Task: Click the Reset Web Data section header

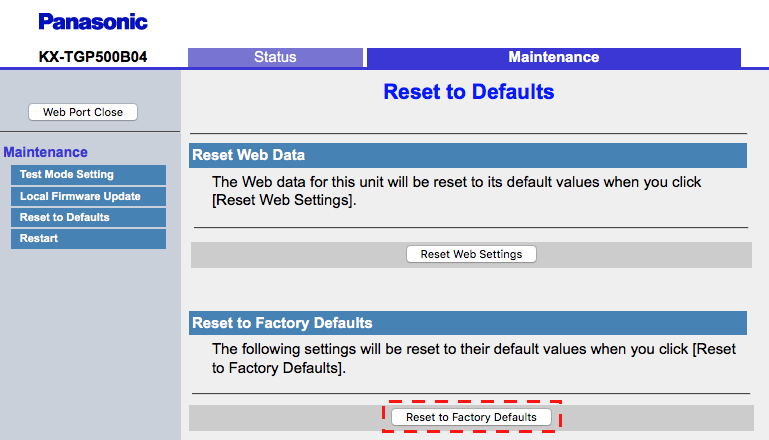Action: pyautogui.click(x=468, y=155)
